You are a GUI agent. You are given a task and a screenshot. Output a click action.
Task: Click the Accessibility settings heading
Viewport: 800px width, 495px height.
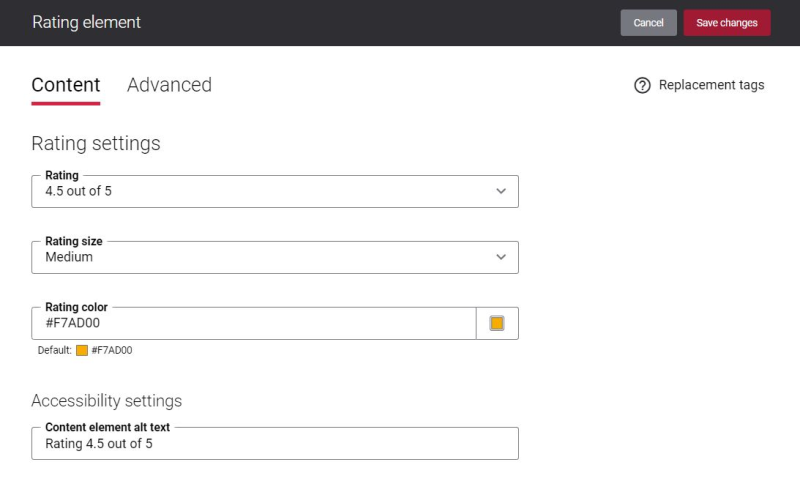tap(107, 401)
